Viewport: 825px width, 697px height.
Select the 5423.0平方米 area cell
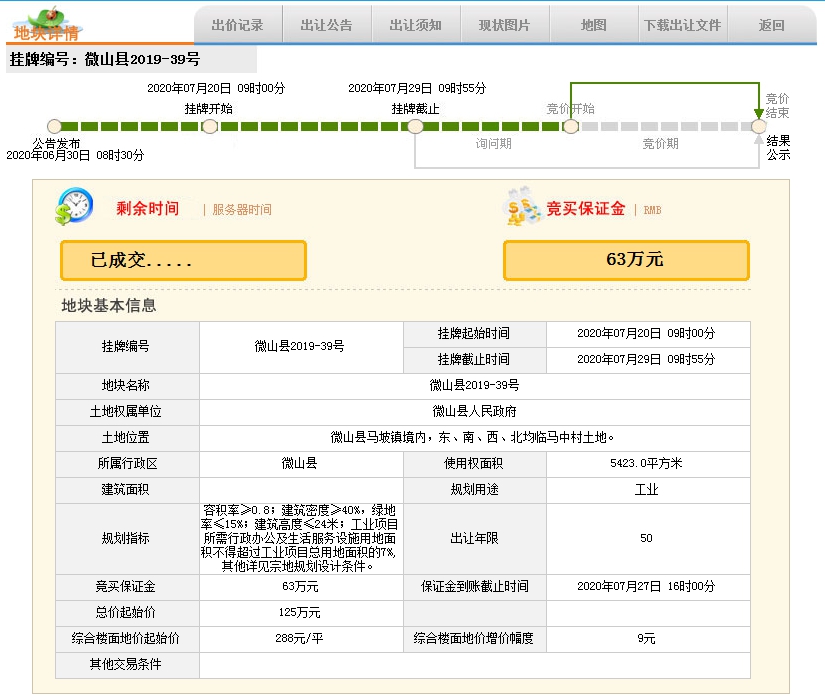point(648,464)
